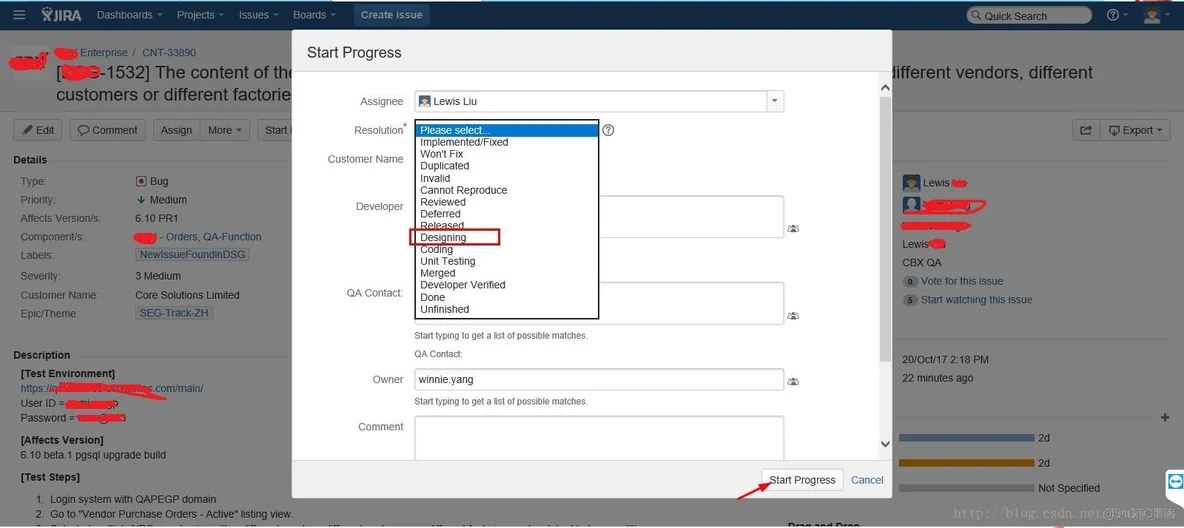This screenshot has width=1184, height=528.
Task: Focus the Comment text area
Action: pos(598,437)
